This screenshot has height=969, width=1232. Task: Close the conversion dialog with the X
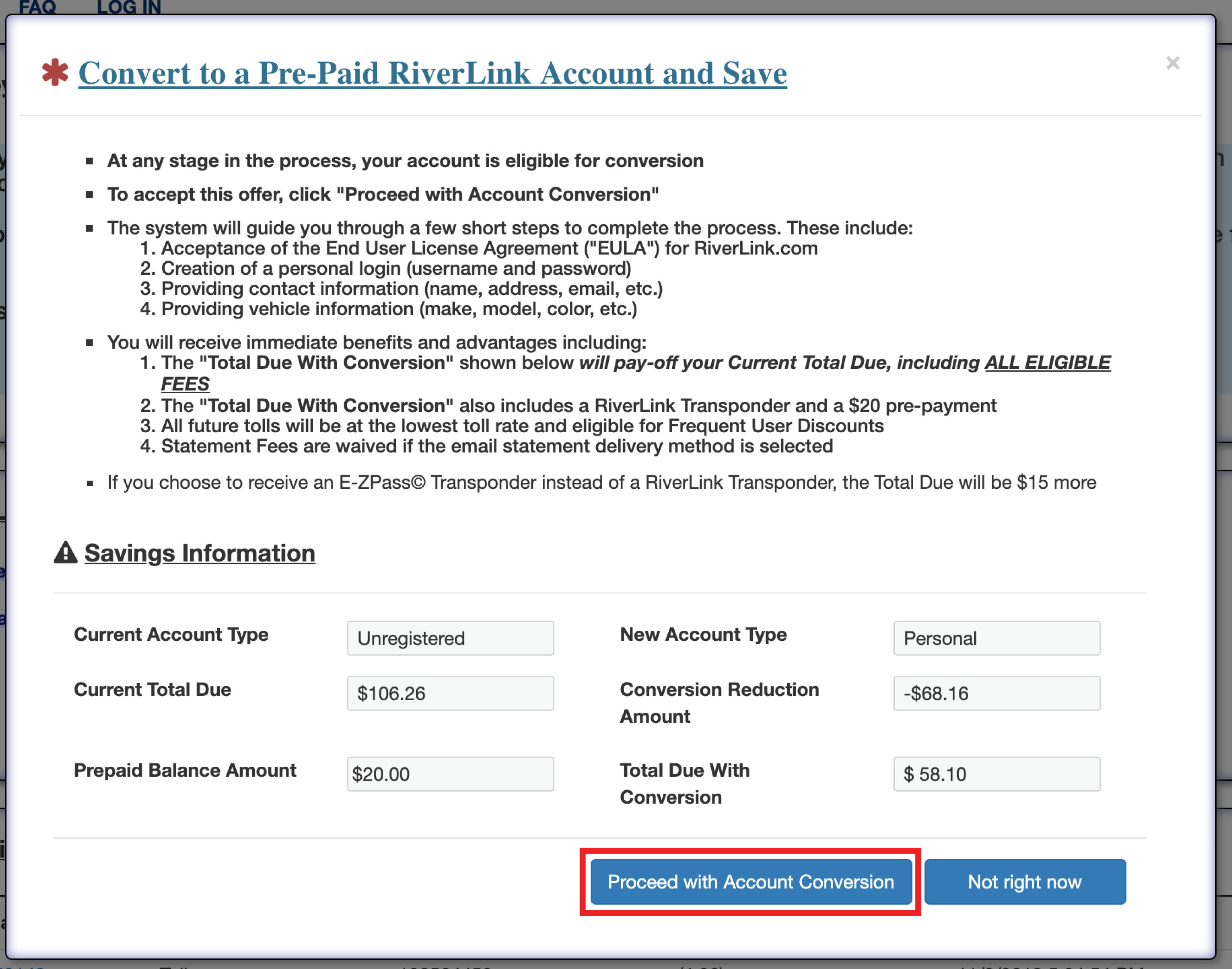(x=1172, y=62)
